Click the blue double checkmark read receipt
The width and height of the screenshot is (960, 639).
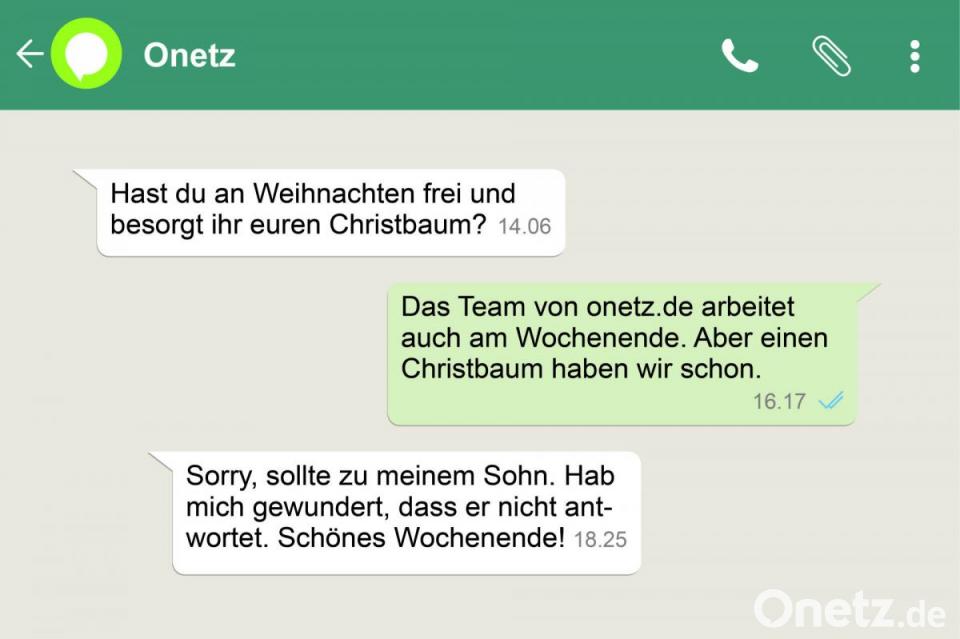tap(831, 401)
